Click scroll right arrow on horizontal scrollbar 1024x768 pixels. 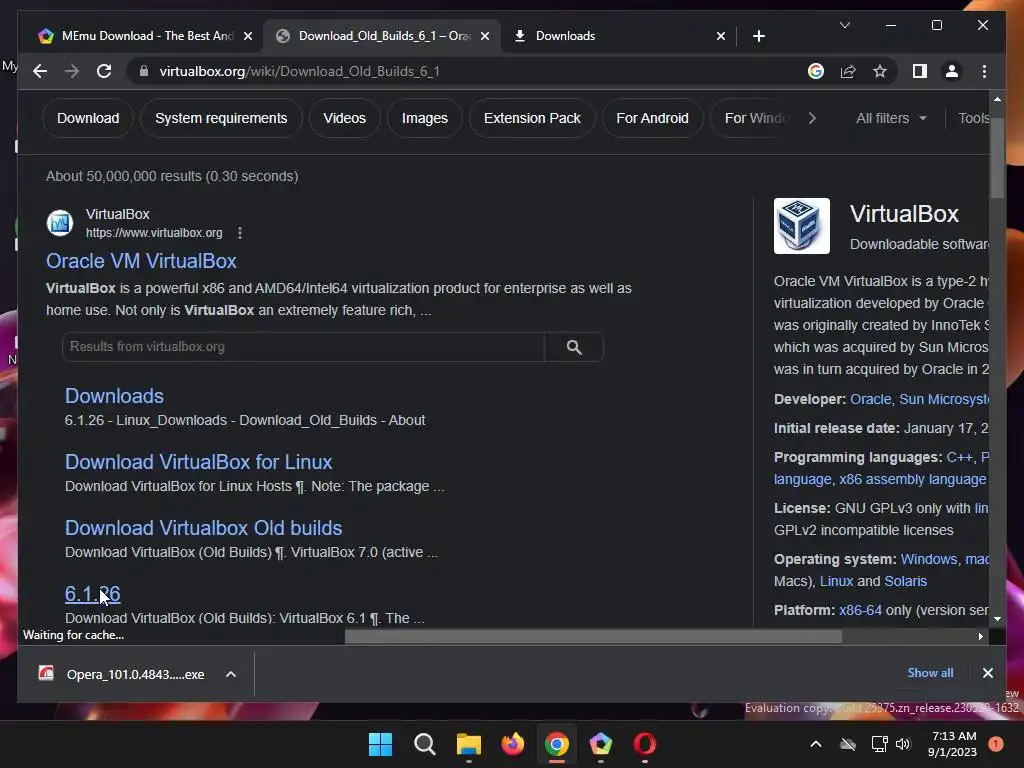tap(980, 636)
